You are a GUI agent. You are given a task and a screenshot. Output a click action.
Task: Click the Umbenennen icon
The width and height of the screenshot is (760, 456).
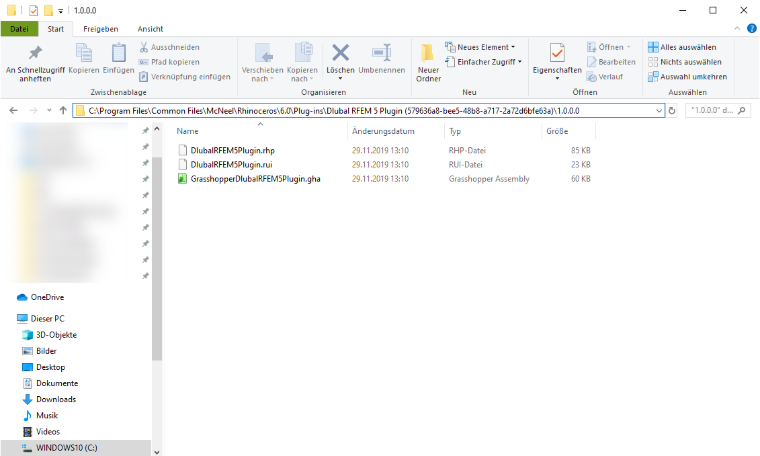(381, 52)
